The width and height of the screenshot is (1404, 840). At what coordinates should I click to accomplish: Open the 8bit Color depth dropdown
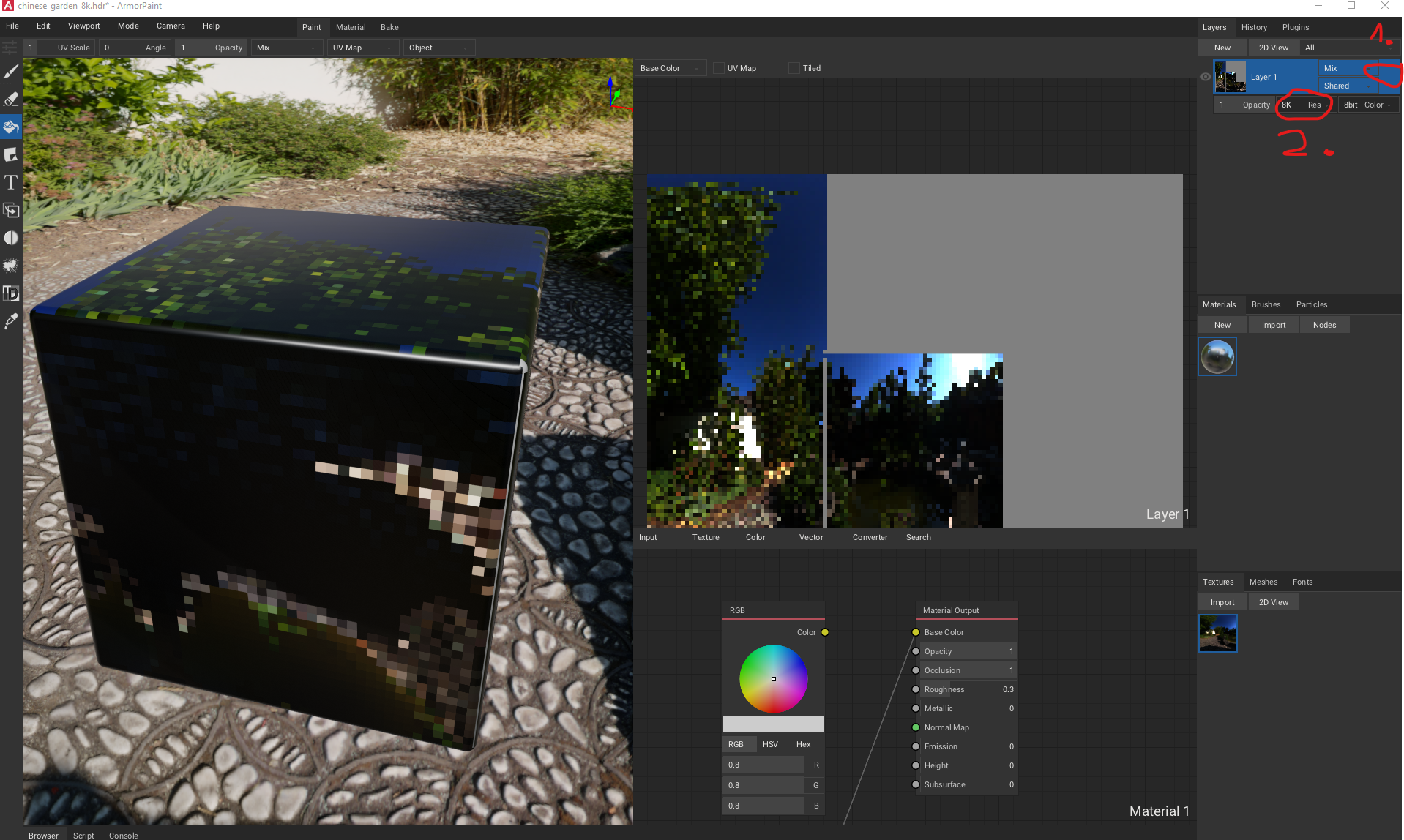click(1367, 105)
